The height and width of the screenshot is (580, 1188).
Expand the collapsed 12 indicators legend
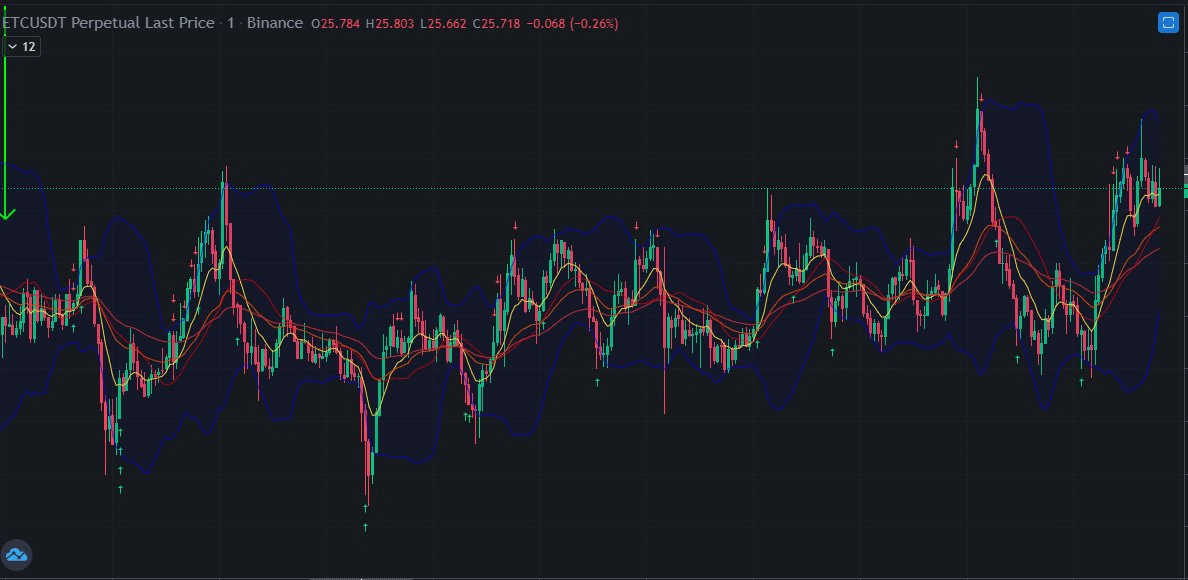pyautogui.click(x=21, y=47)
